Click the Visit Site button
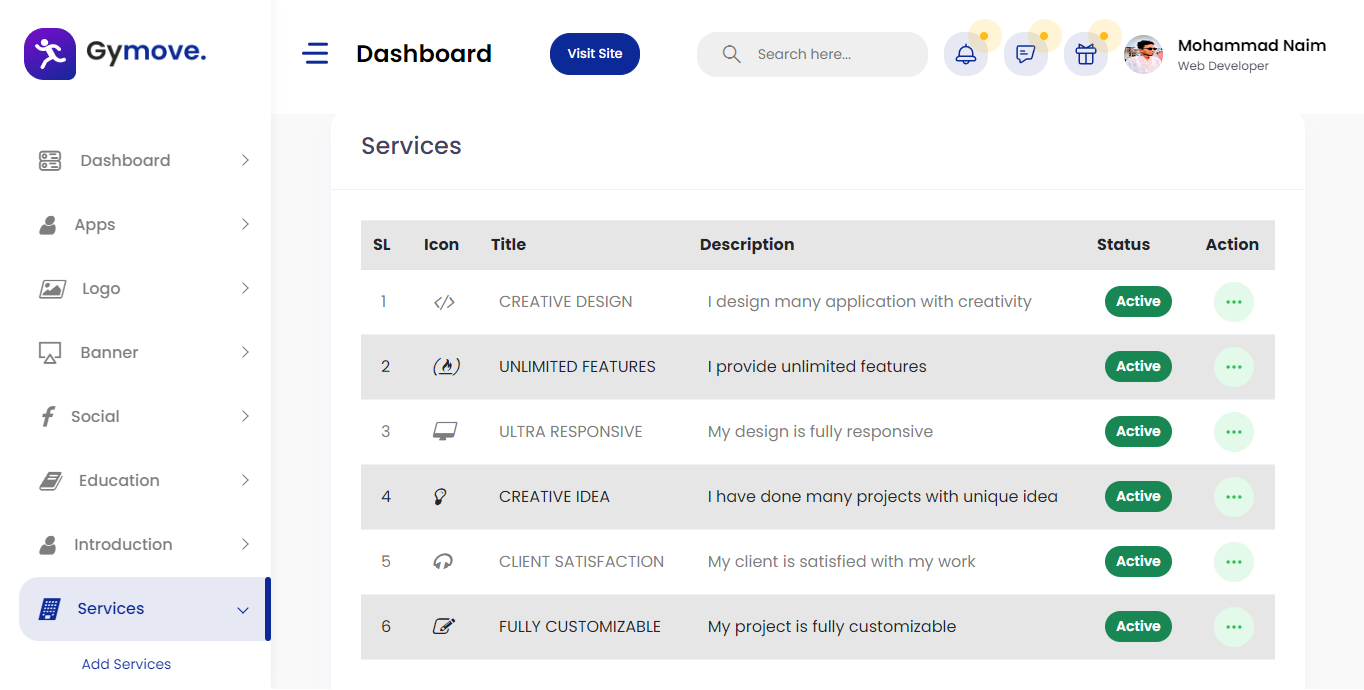This screenshot has width=1364, height=690. [x=594, y=53]
